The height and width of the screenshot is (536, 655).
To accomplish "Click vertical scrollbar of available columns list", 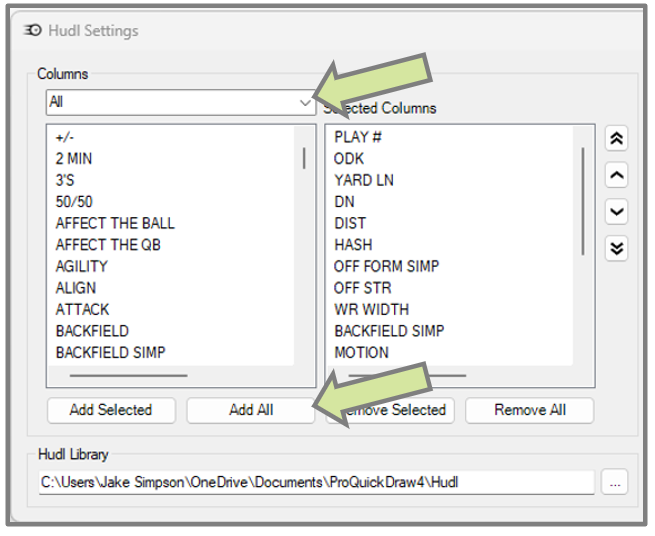I will point(304,160).
